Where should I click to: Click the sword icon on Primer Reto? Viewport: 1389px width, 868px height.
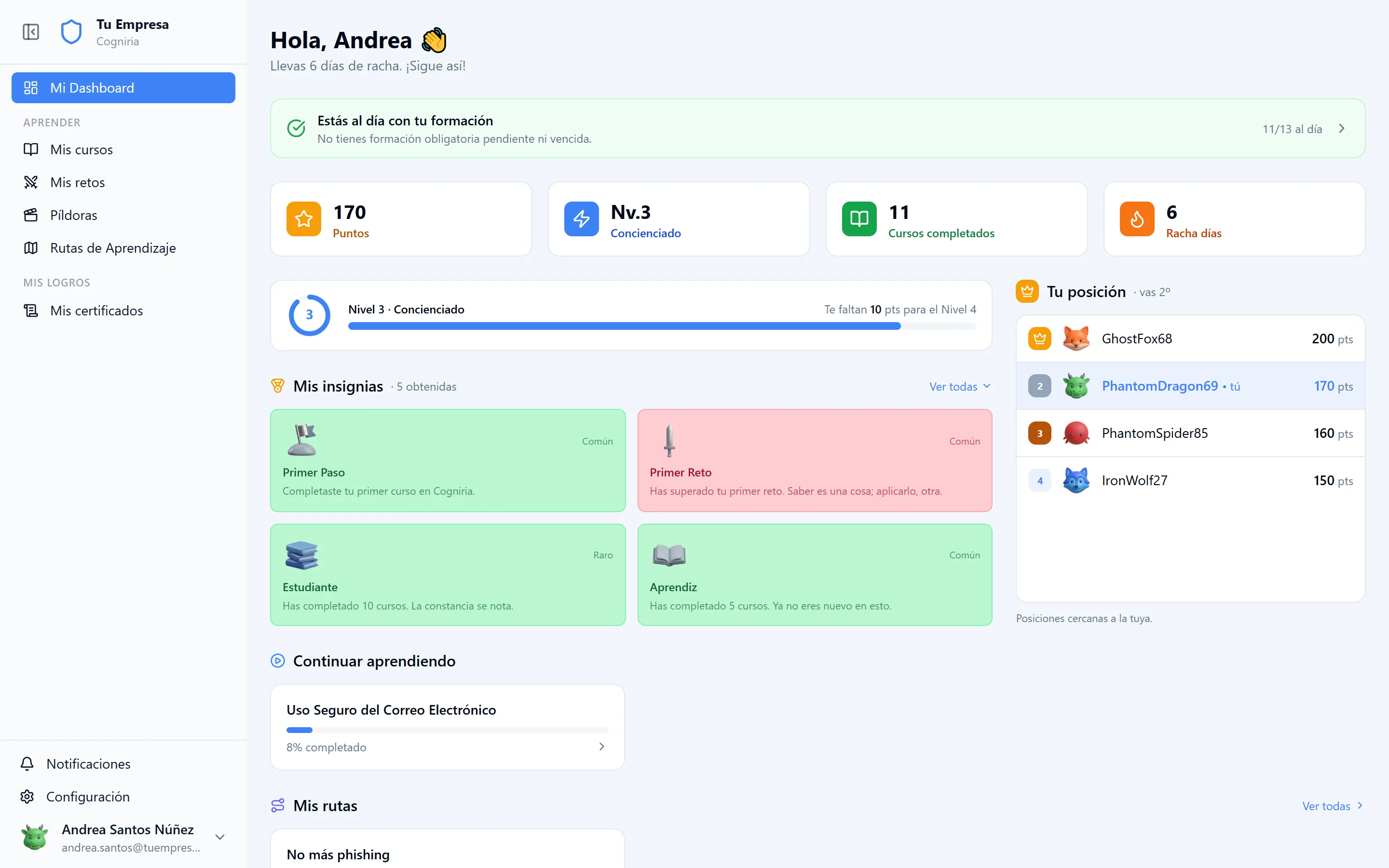point(668,441)
